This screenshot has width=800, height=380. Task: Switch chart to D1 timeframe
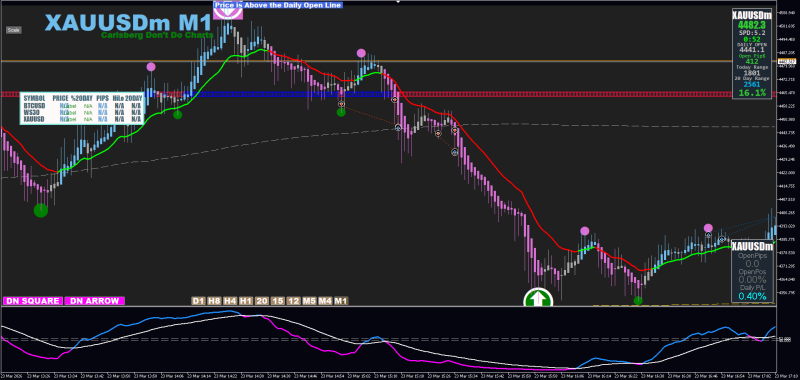click(198, 301)
